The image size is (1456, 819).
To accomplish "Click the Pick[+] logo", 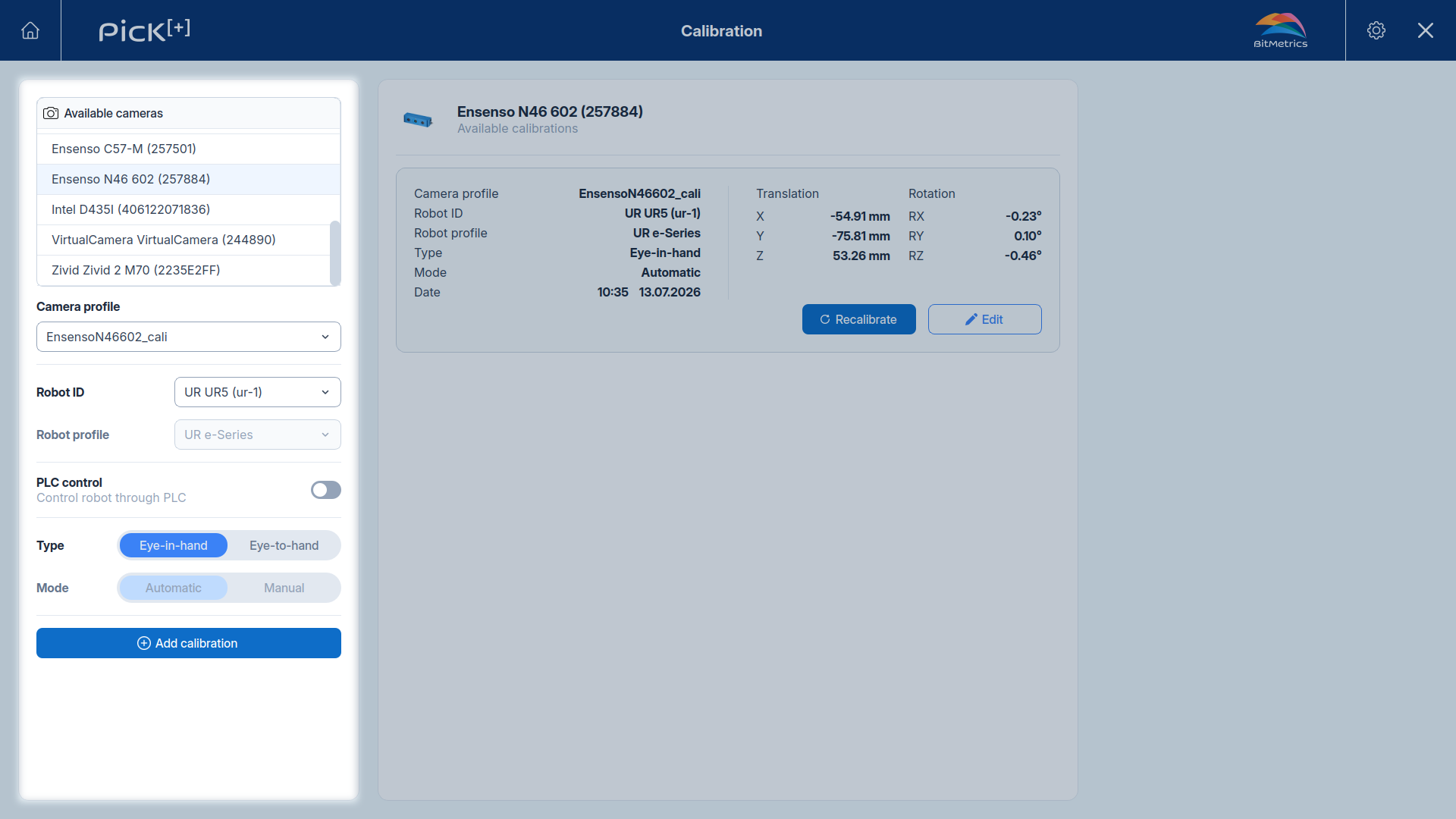I will click(144, 30).
